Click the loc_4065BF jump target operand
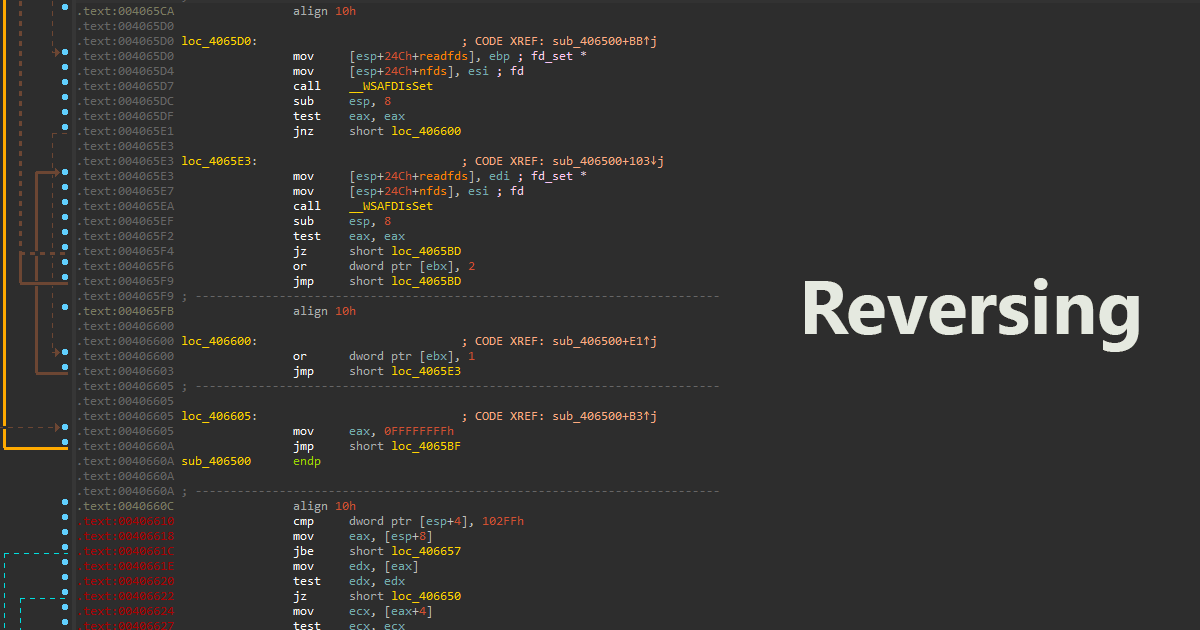The height and width of the screenshot is (630, 1200). [x=426, y=446]
